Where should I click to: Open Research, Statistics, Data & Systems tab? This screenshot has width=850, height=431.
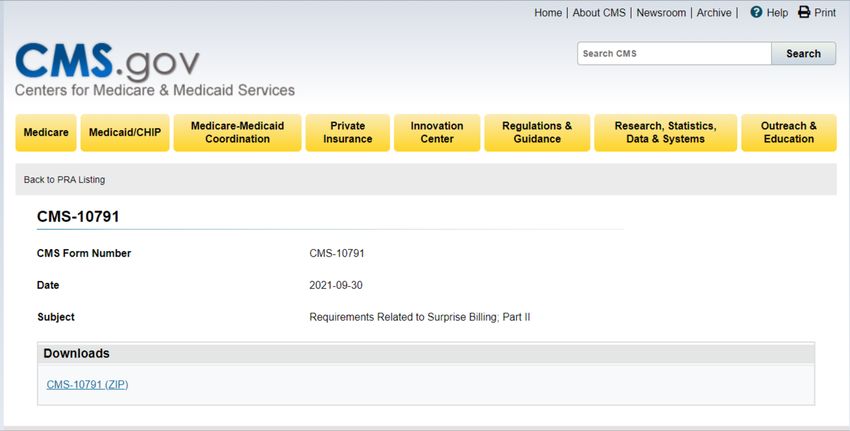coord(666,132)
